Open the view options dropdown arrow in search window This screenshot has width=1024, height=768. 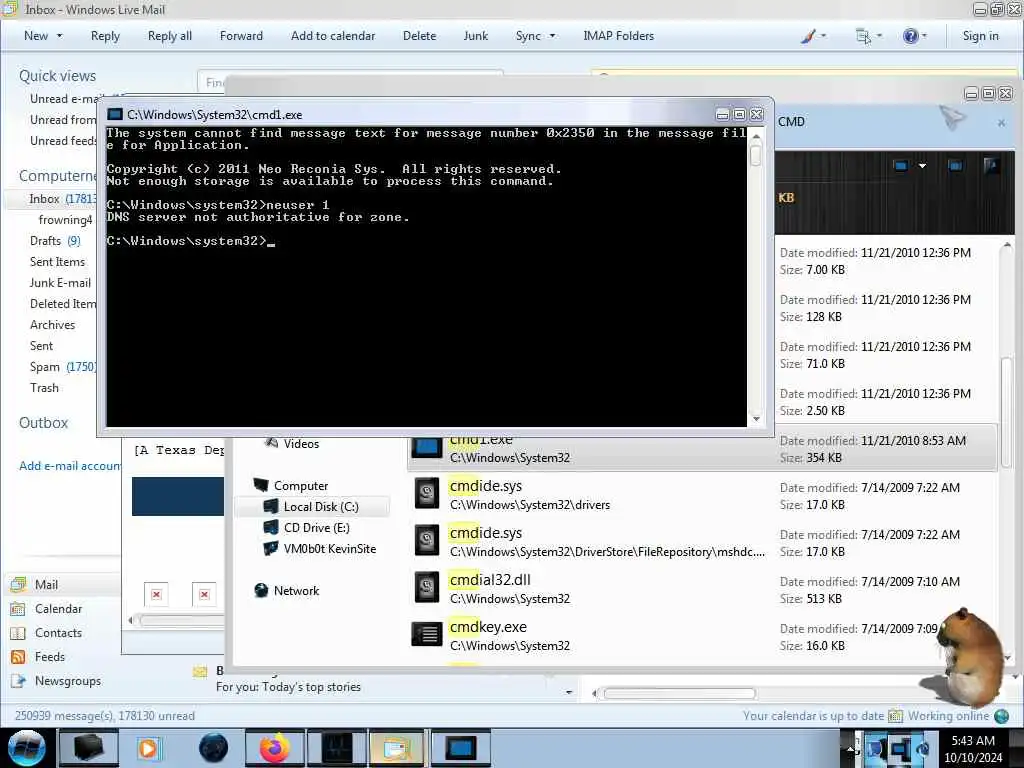pos(922,166)
